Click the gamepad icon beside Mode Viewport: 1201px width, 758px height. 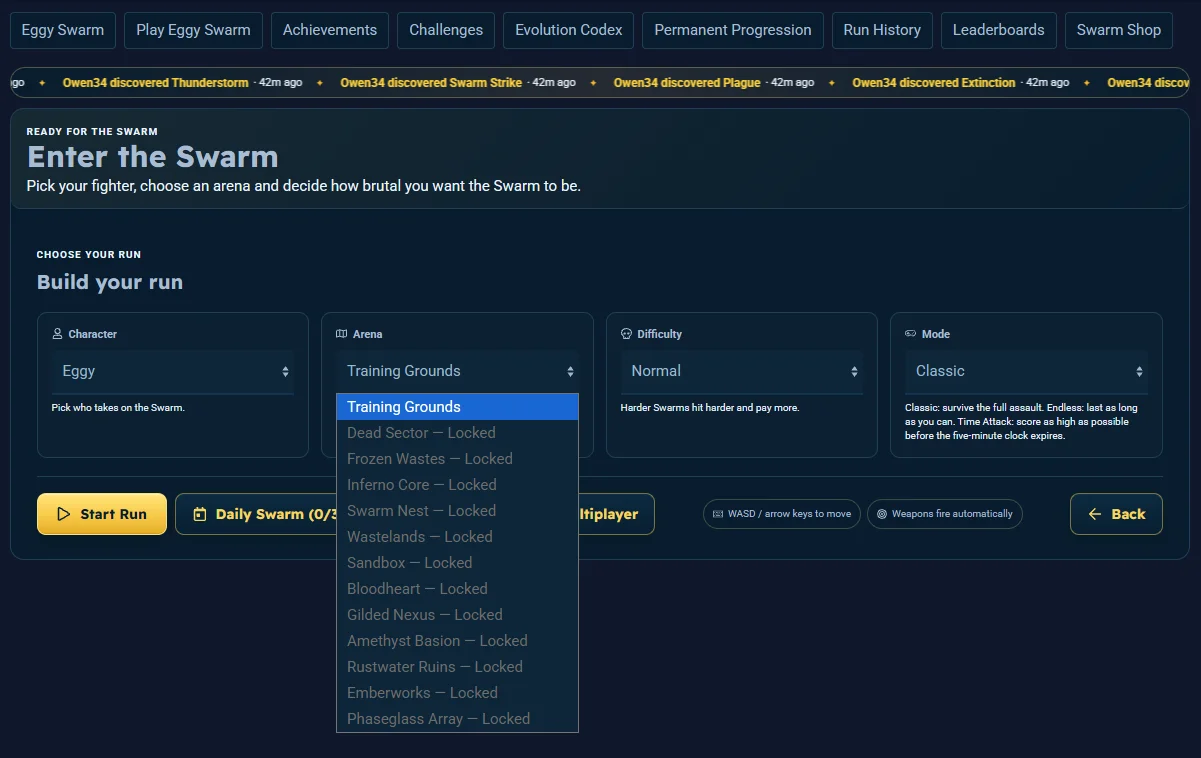[x=910, y=334]
